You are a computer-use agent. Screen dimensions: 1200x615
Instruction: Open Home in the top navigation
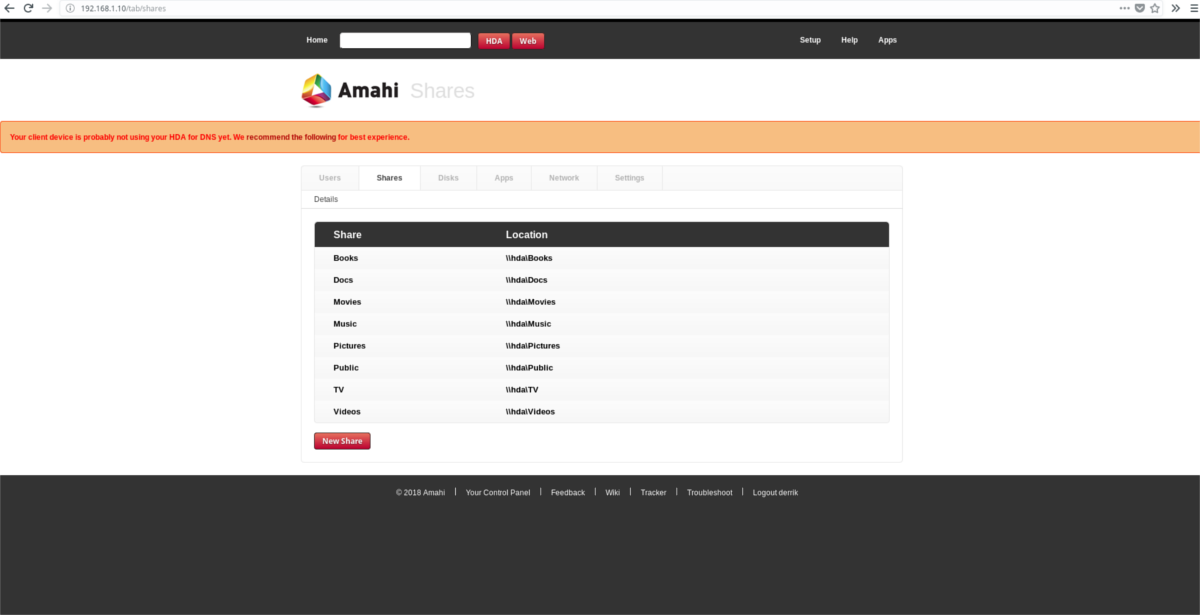tap(317, 40)
